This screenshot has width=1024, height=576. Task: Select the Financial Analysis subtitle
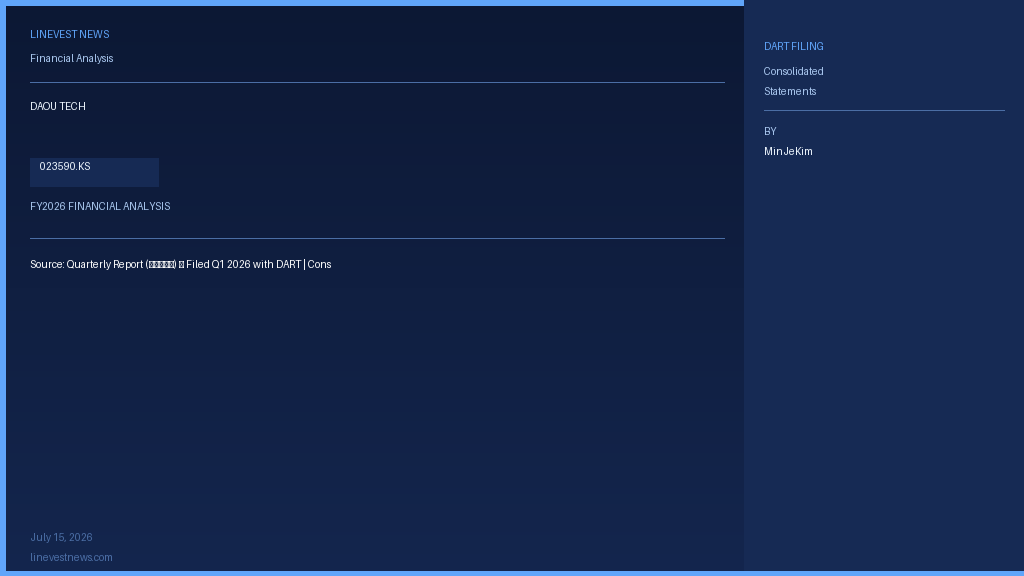[x=72, y=58]
